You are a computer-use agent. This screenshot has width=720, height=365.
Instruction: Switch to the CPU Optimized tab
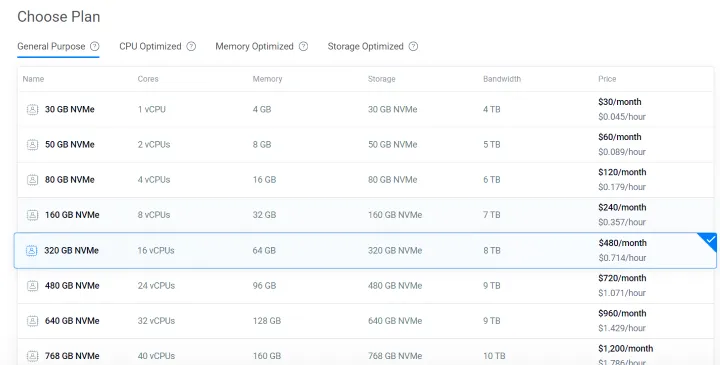click(x=150, y=46)
